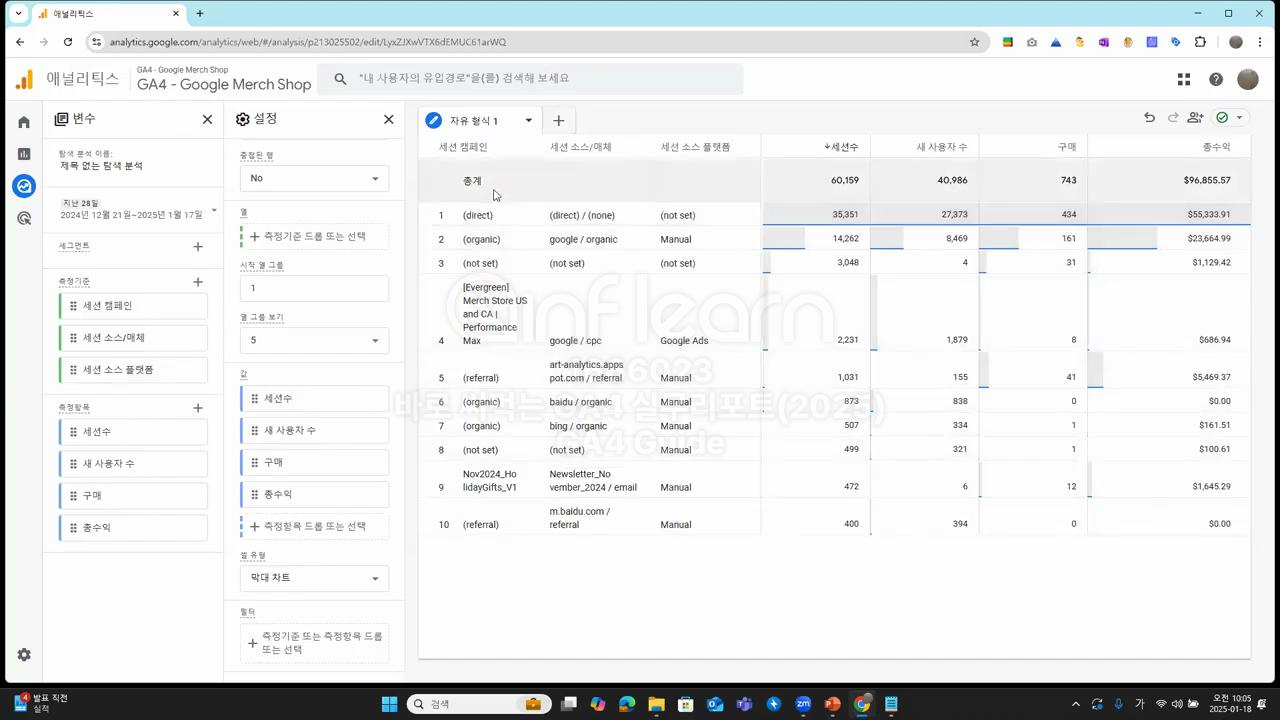Bookmark this page with star icon
This screenshot has width=1280, height=720.
[974, 42]
